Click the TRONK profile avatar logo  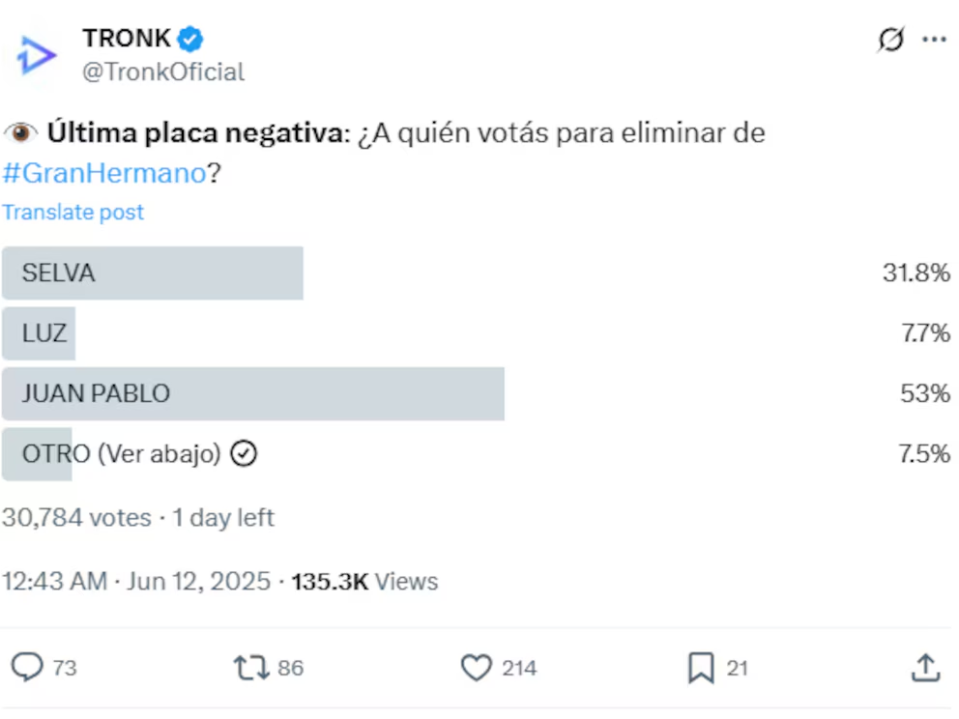(x=37, y=54)
